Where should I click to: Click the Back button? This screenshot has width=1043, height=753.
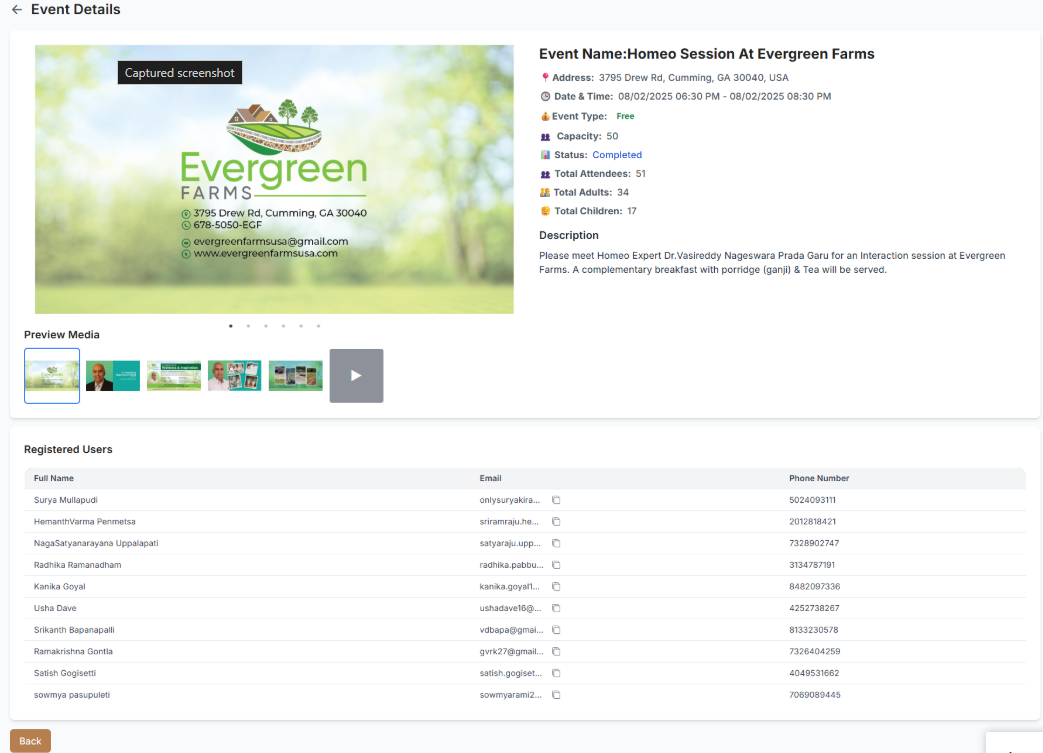[30, 741]
